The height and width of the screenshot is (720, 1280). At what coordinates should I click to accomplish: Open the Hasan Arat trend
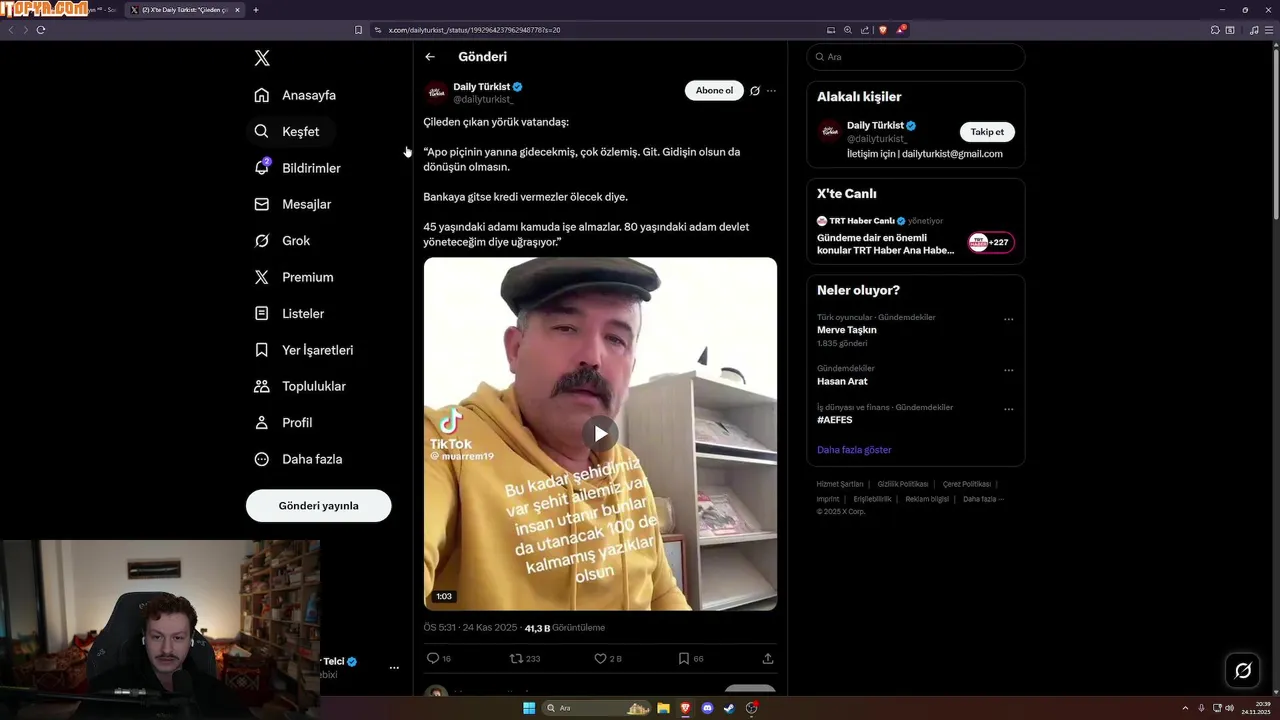(842, 382)
